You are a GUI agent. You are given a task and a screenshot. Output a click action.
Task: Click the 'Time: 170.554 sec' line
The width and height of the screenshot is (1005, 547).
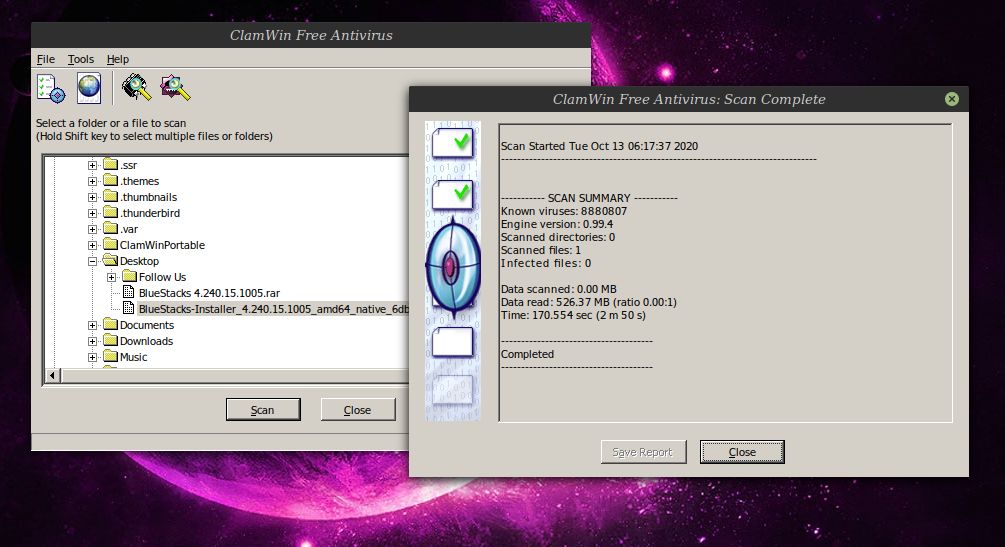coord(573,315)
